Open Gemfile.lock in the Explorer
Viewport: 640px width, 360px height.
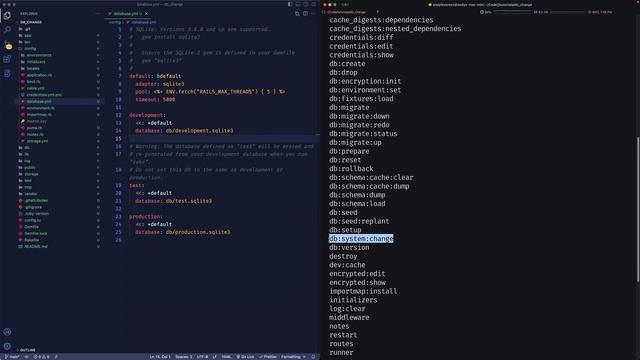[x=36, y=233]
